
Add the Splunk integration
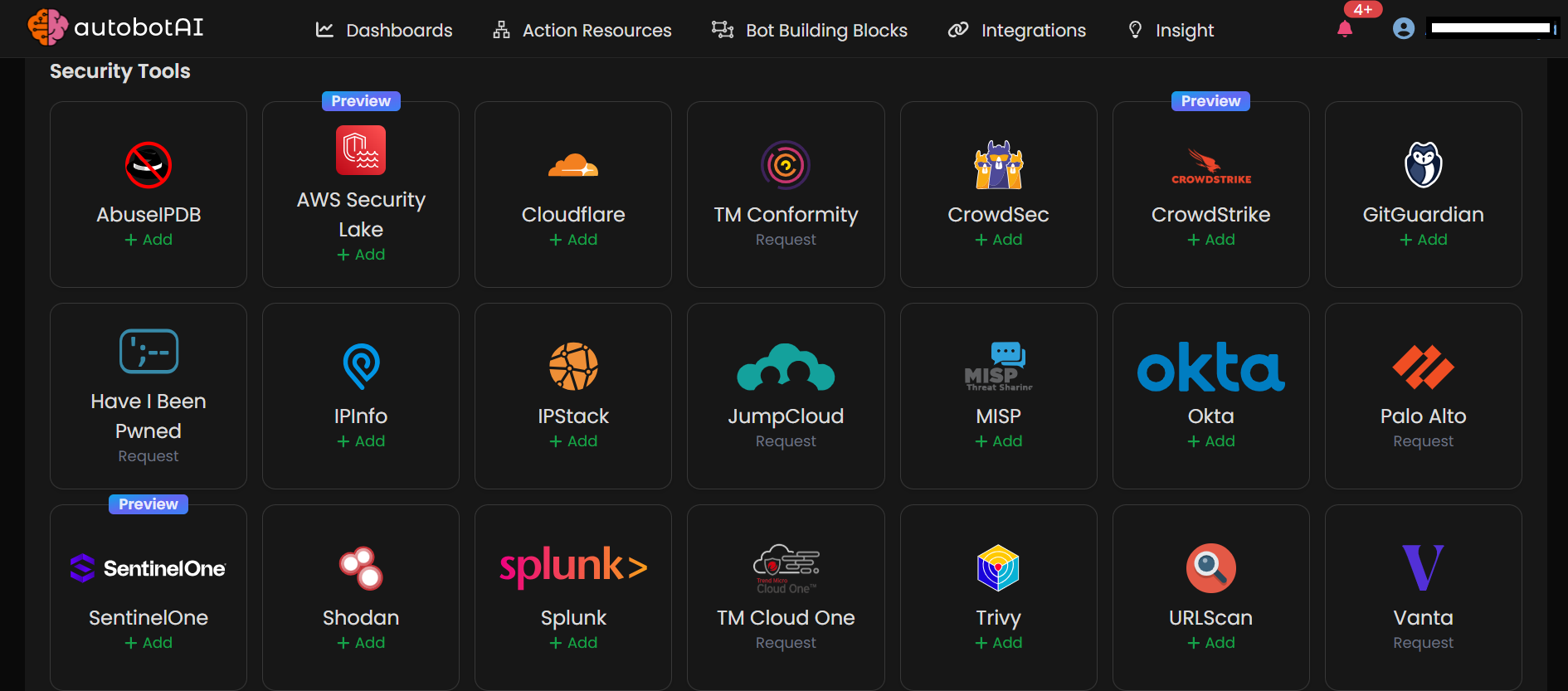pos(573,643)
